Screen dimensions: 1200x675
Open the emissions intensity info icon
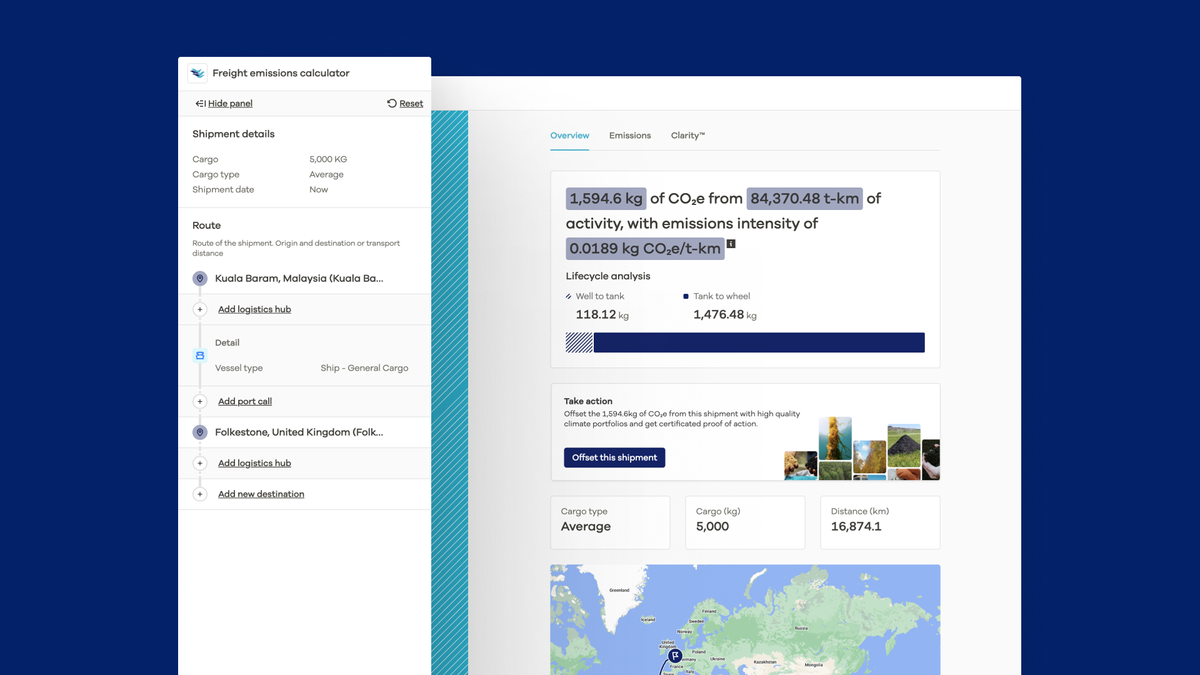pyautogui.click(x=731, y=243)
